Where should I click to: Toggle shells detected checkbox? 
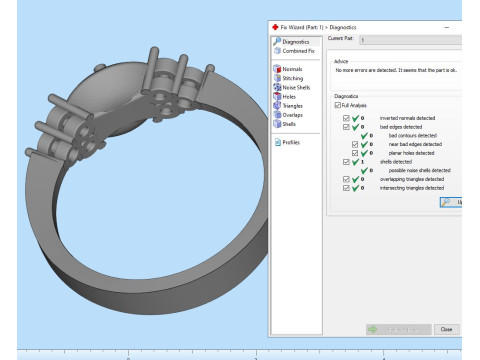[346, 162]
